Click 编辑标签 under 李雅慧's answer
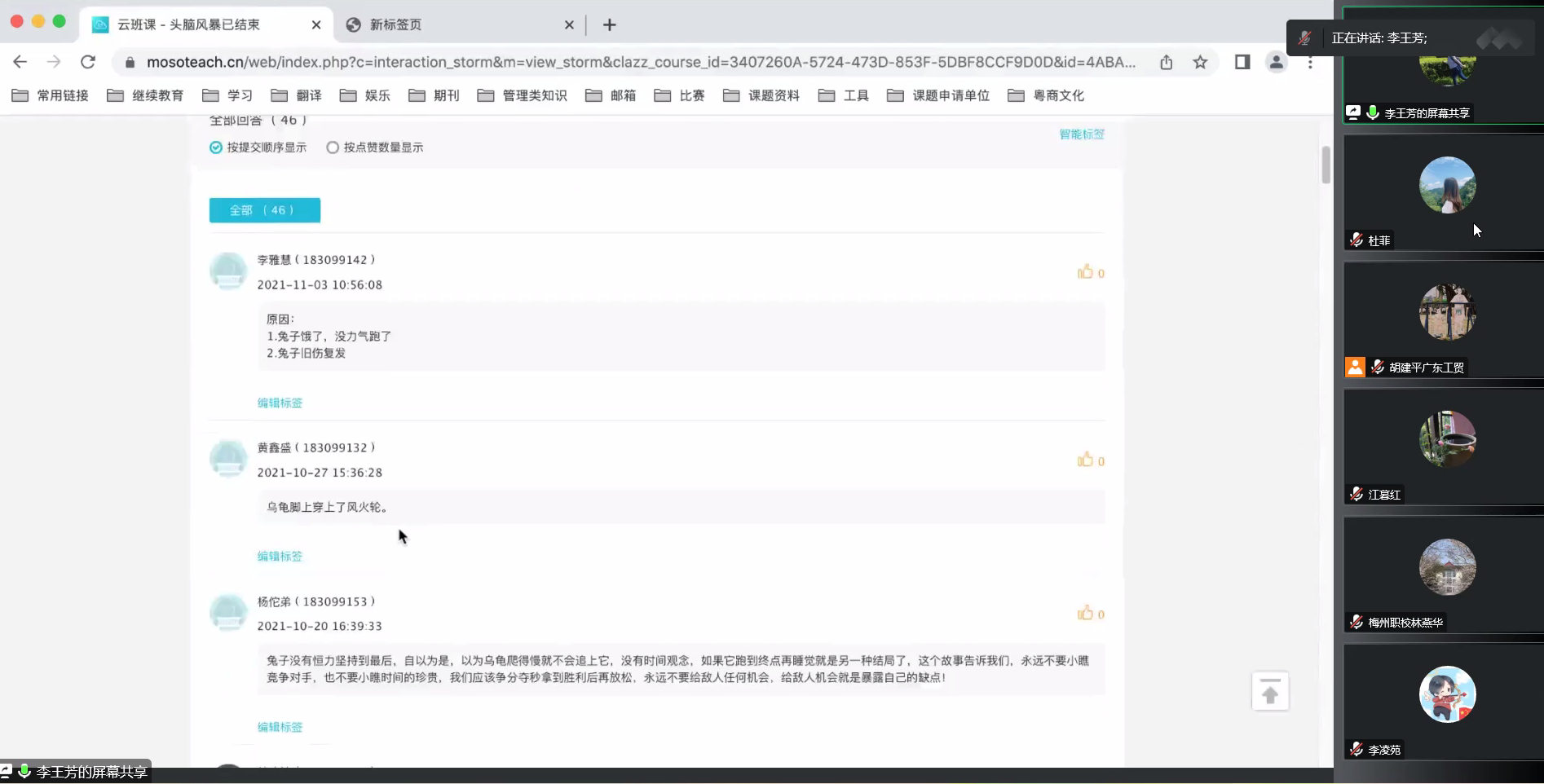 coord(280,403)
